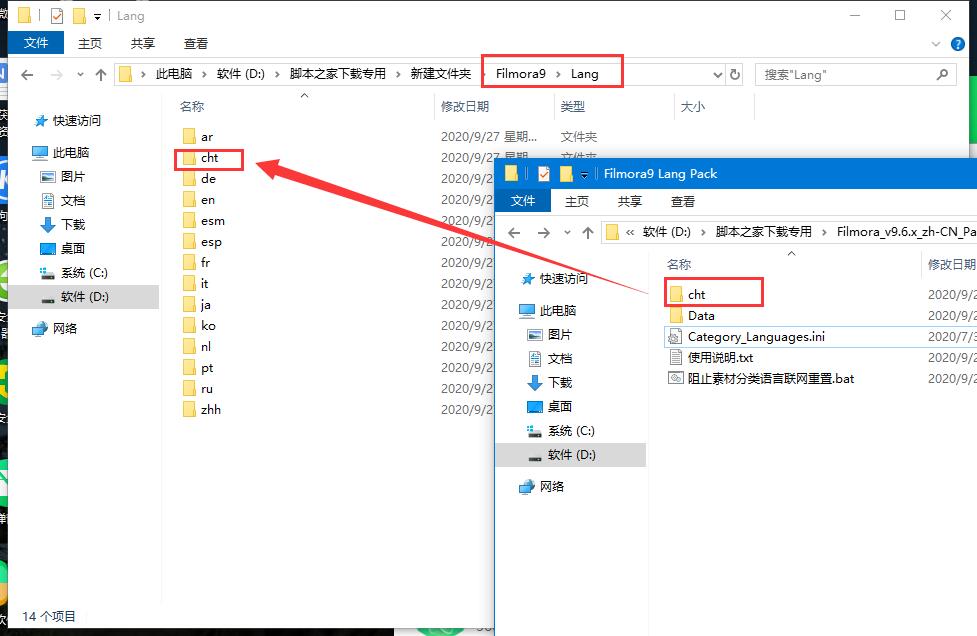This screenshot has height=636, width=977.
Task: Select 快速访问 in the Lang window sidebar
Action: click(x=67, y=121)
